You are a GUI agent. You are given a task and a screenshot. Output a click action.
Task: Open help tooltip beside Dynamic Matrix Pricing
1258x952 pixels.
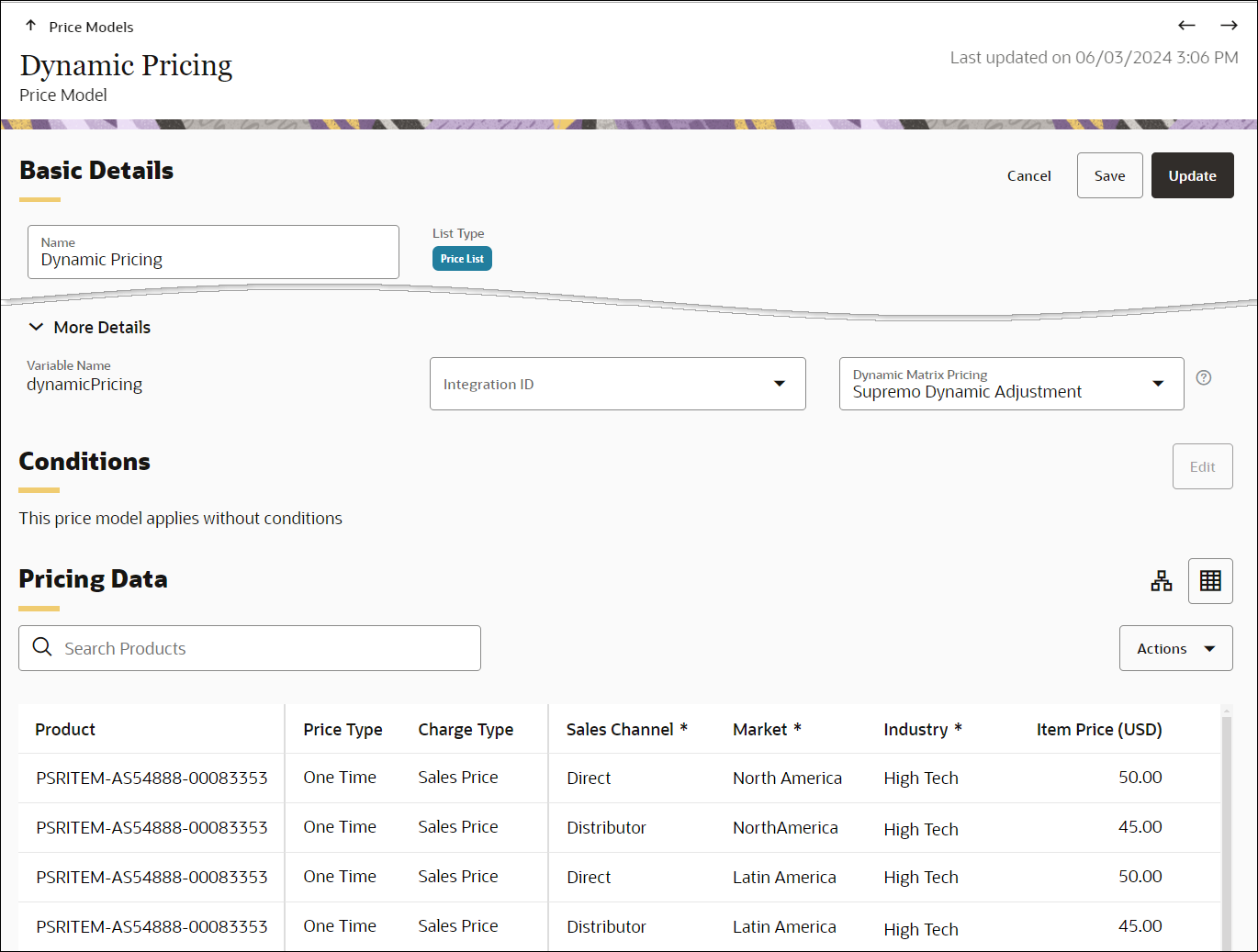pyautogui.click(x=1203, y=376)
